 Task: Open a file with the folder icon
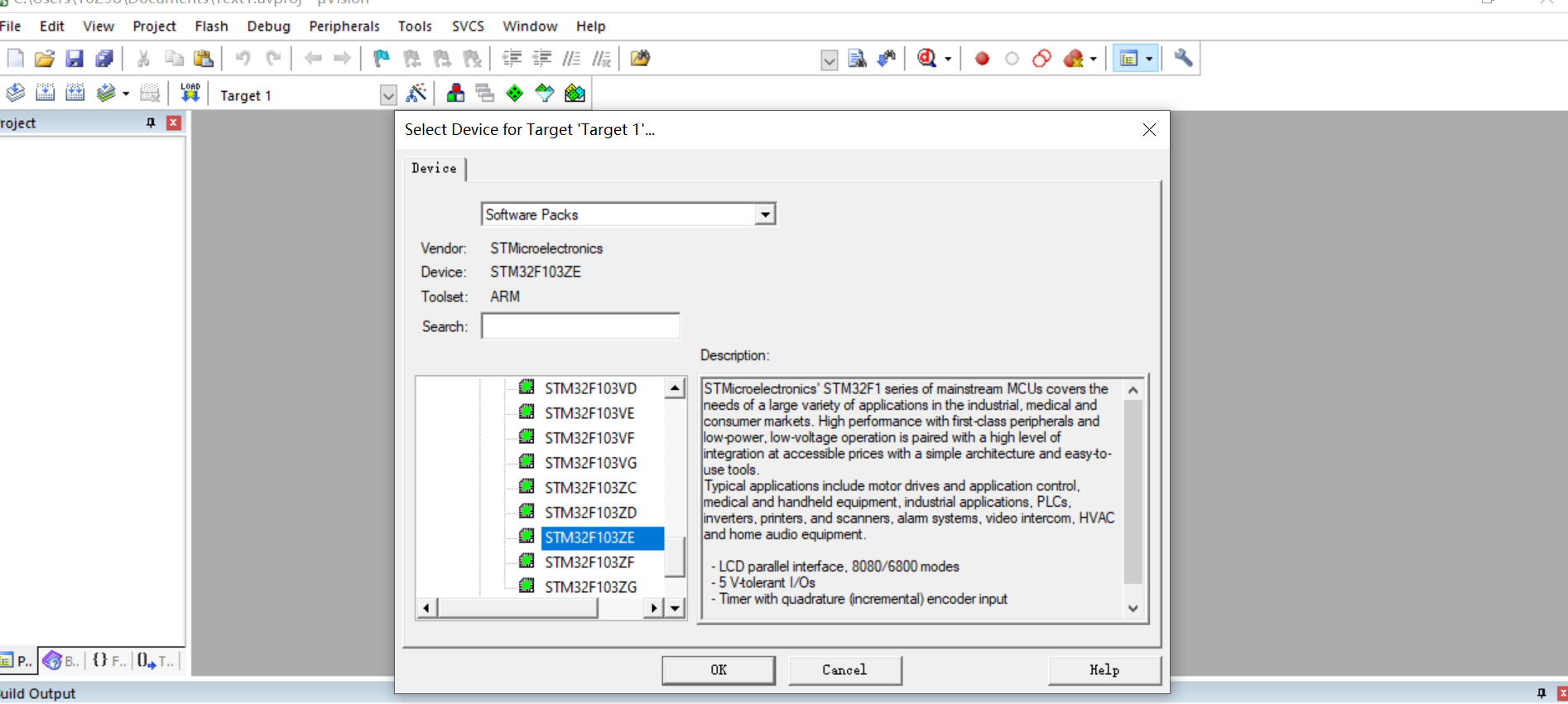click(45, 58)
